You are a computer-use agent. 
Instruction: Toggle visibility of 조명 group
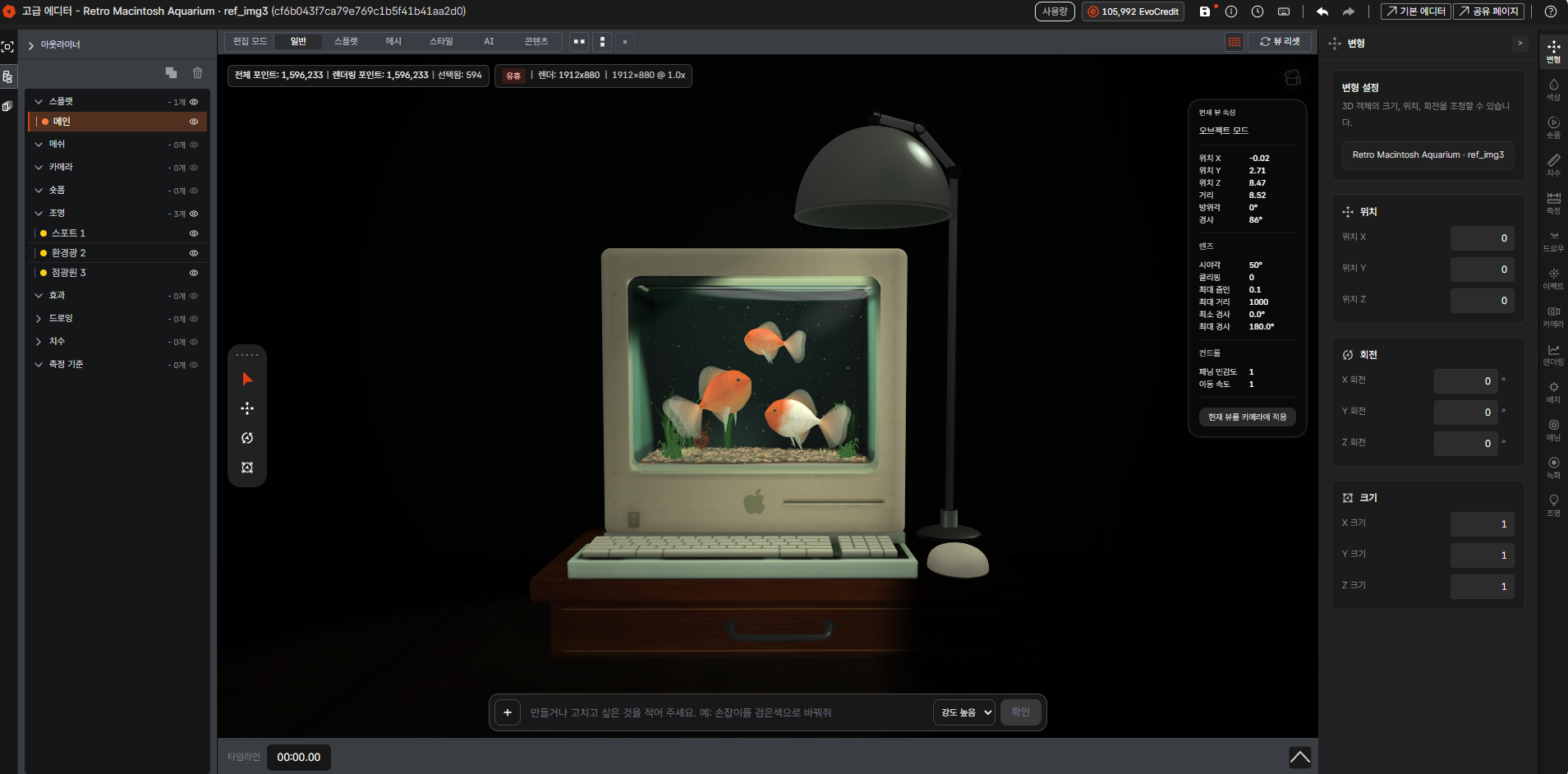[194, 214]
